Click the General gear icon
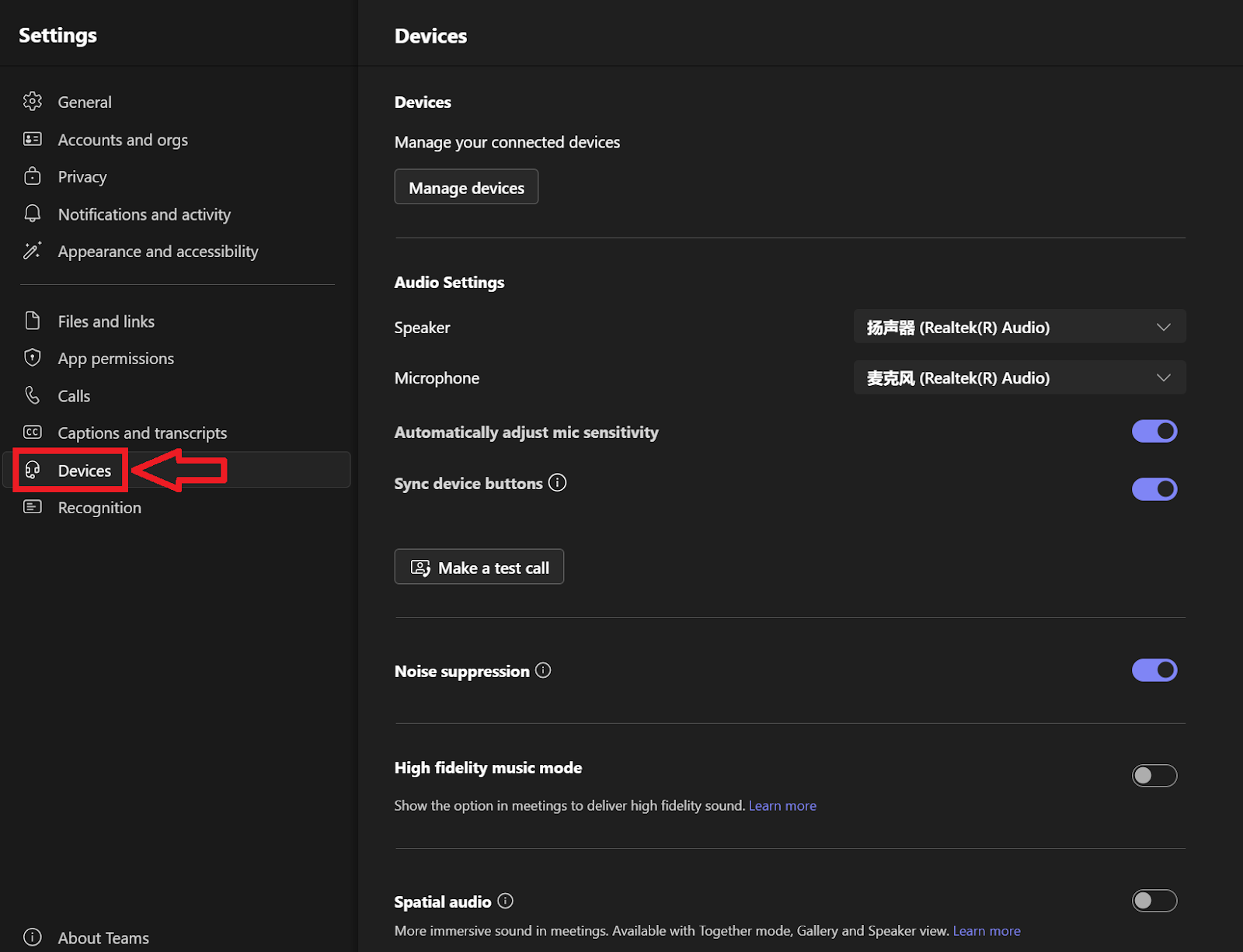 click(x=33, y=102)
